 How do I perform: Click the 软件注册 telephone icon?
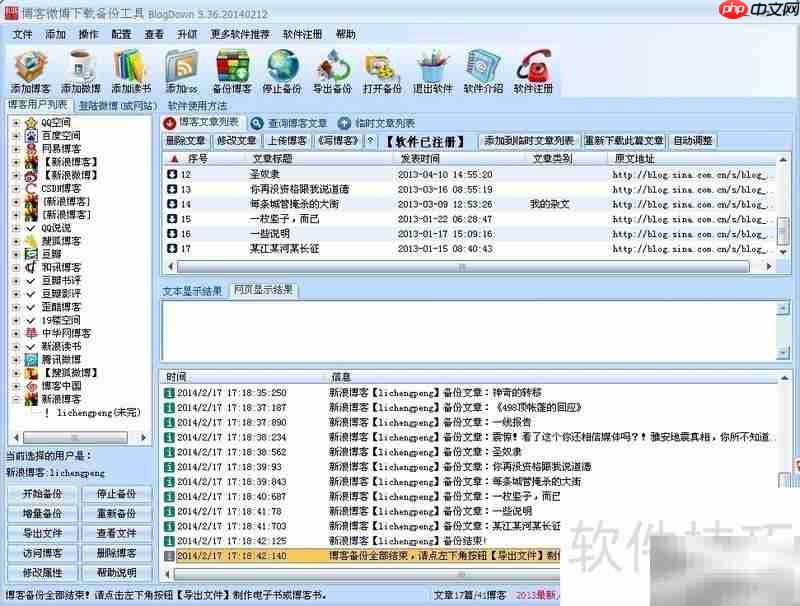coord(533,65)
